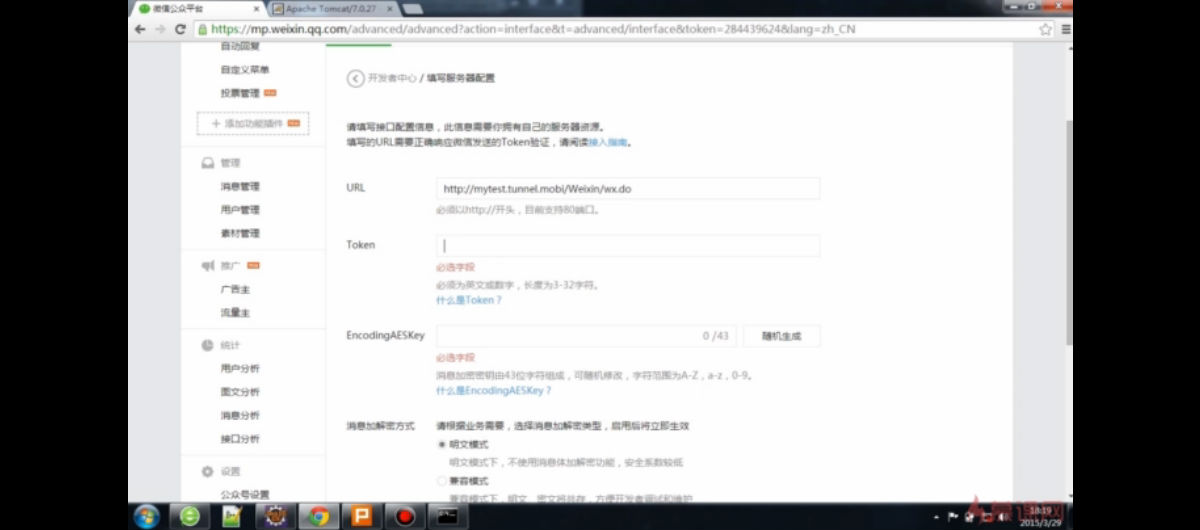
Task: Click the 填写服务器配置 breadcrumb text
Action: (461, 78)
